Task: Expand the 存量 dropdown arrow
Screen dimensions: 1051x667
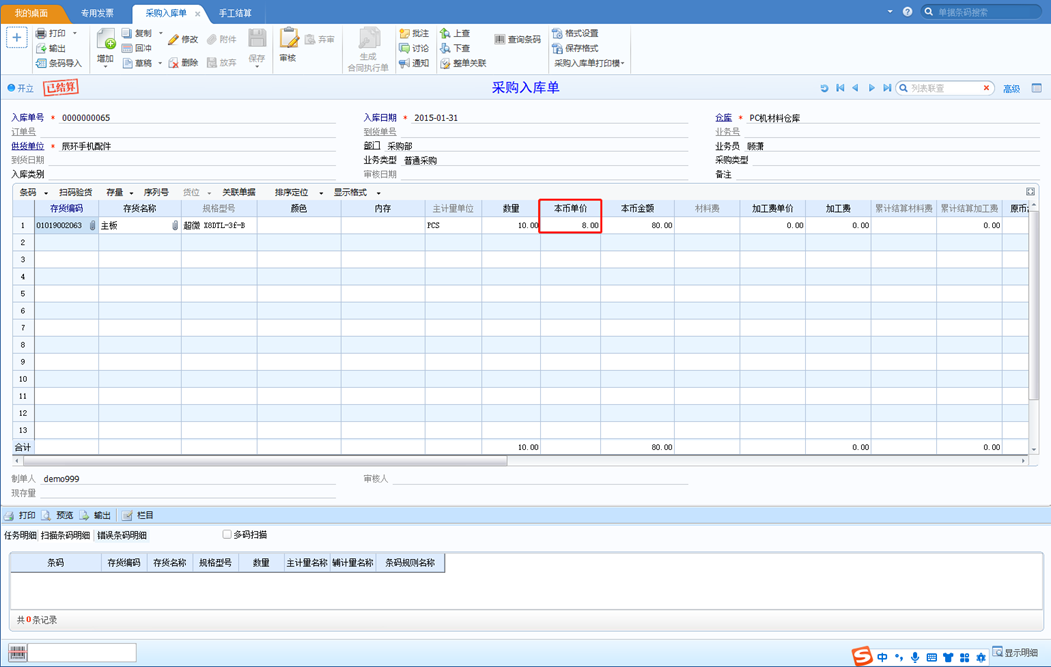Action: pos(131,193)
